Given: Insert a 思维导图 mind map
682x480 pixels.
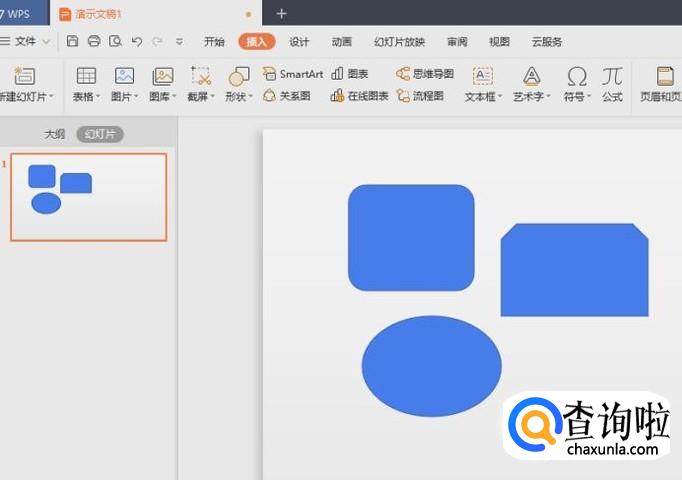Looking at the screenshot, I should point(425,74).
